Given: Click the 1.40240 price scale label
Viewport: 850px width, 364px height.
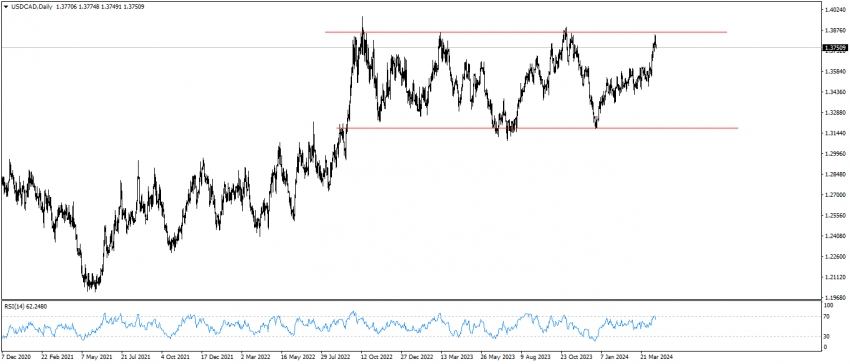Looking at the screenshot, I should click(834, 10).
